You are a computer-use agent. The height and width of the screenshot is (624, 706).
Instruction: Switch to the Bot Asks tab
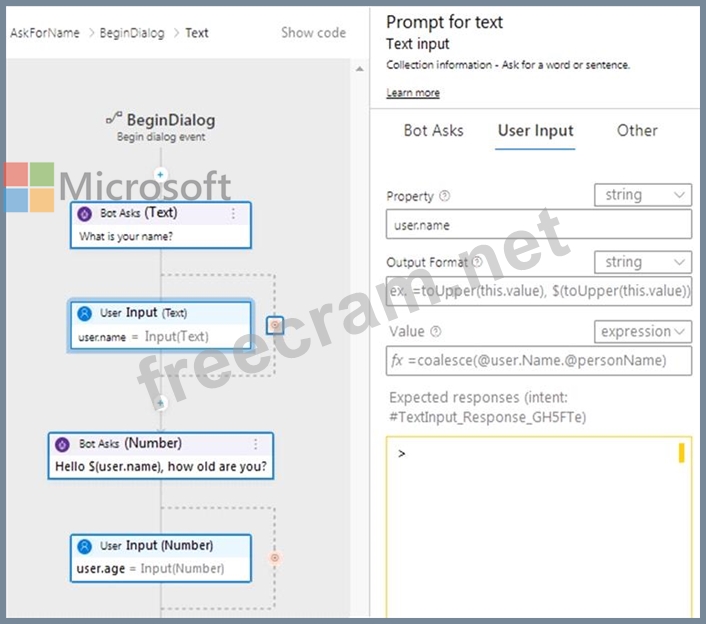click(433, 130)
